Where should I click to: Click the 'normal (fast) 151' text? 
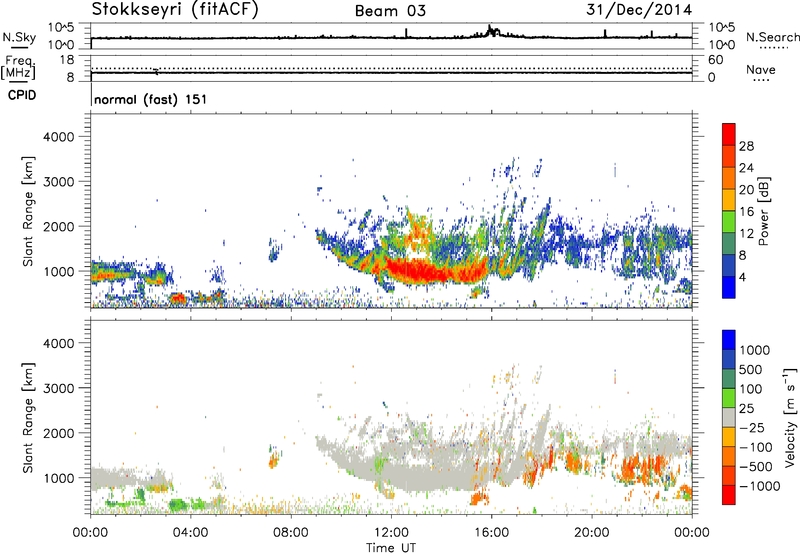151,99
